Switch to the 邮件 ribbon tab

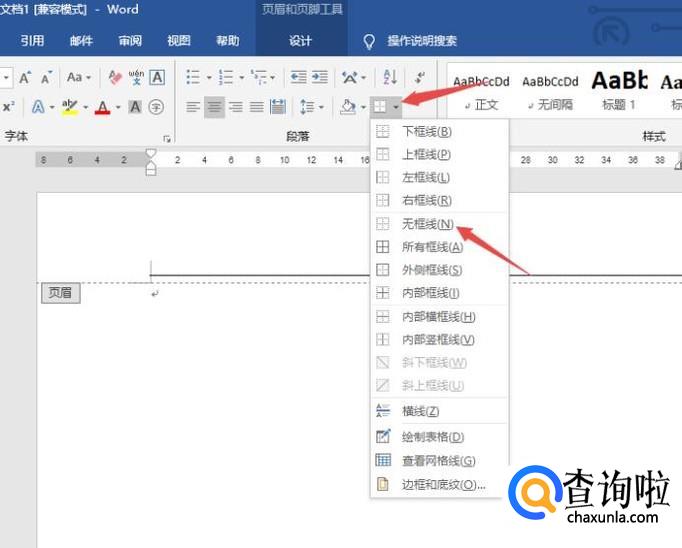pyautogui.click(x=81, y=41)
